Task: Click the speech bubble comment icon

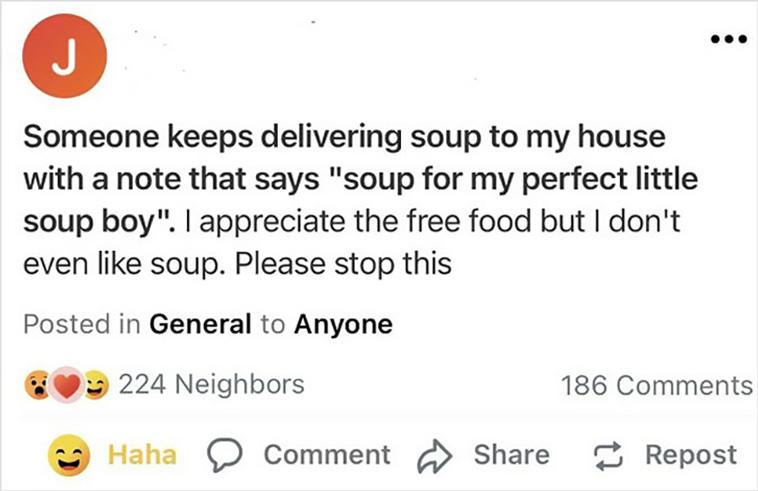Action: [x=224, y=455]
